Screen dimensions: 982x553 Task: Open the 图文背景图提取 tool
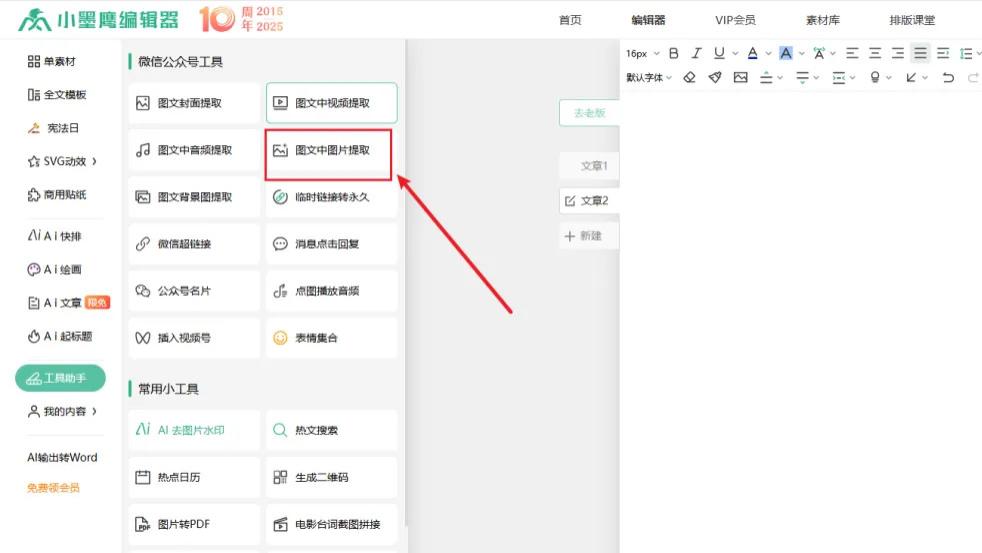[194, 197]
